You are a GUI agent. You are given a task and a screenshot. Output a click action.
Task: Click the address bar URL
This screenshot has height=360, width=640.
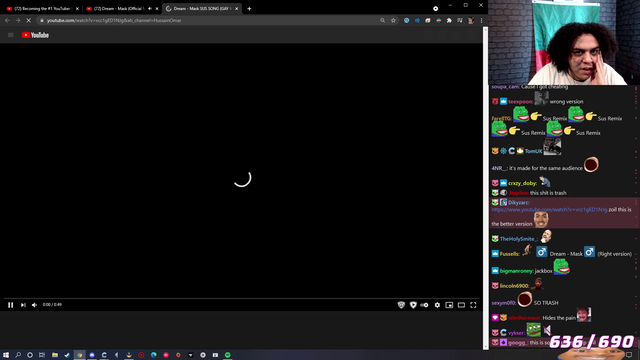[x=114, y=20]
